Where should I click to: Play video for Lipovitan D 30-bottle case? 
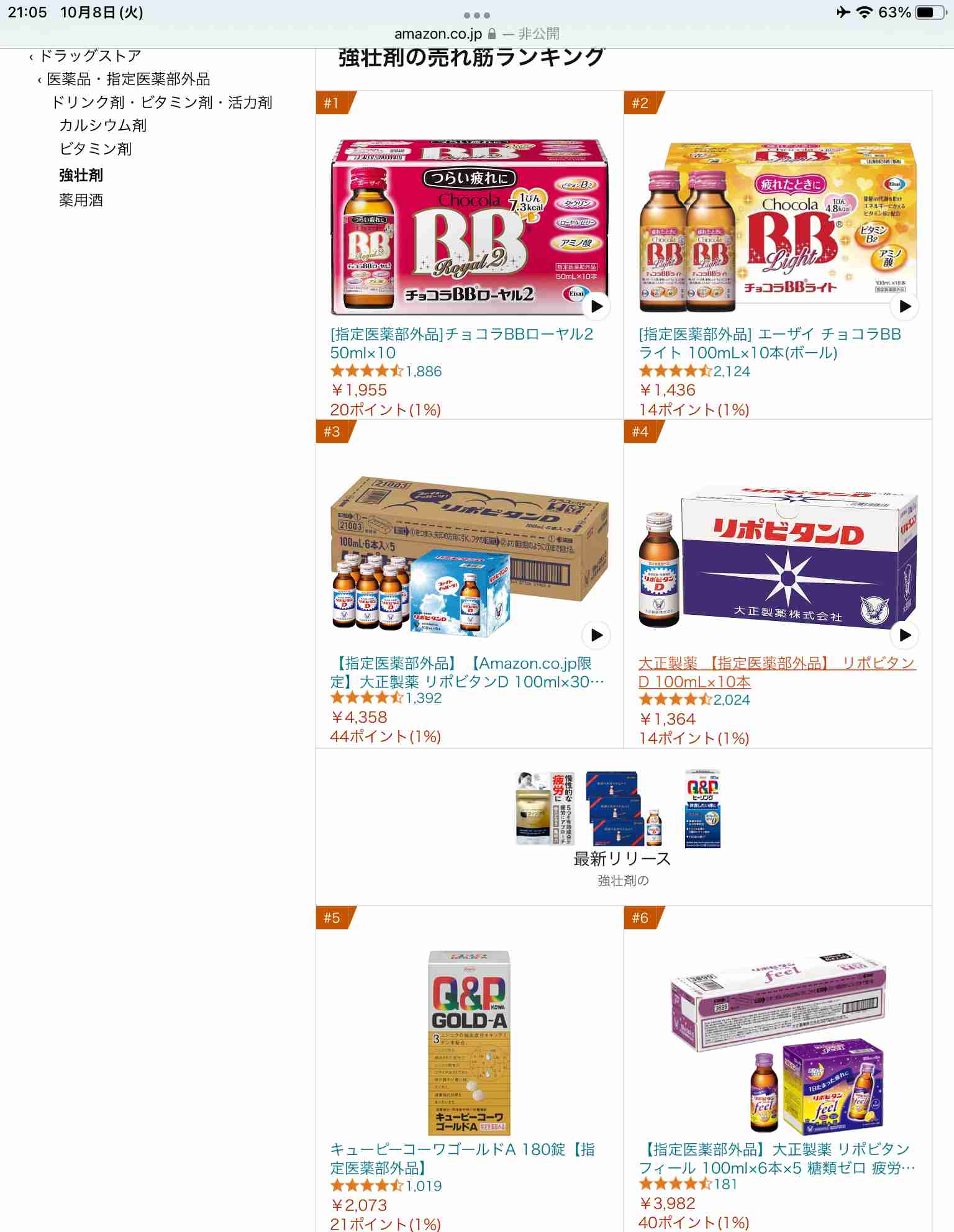(596, 635)
